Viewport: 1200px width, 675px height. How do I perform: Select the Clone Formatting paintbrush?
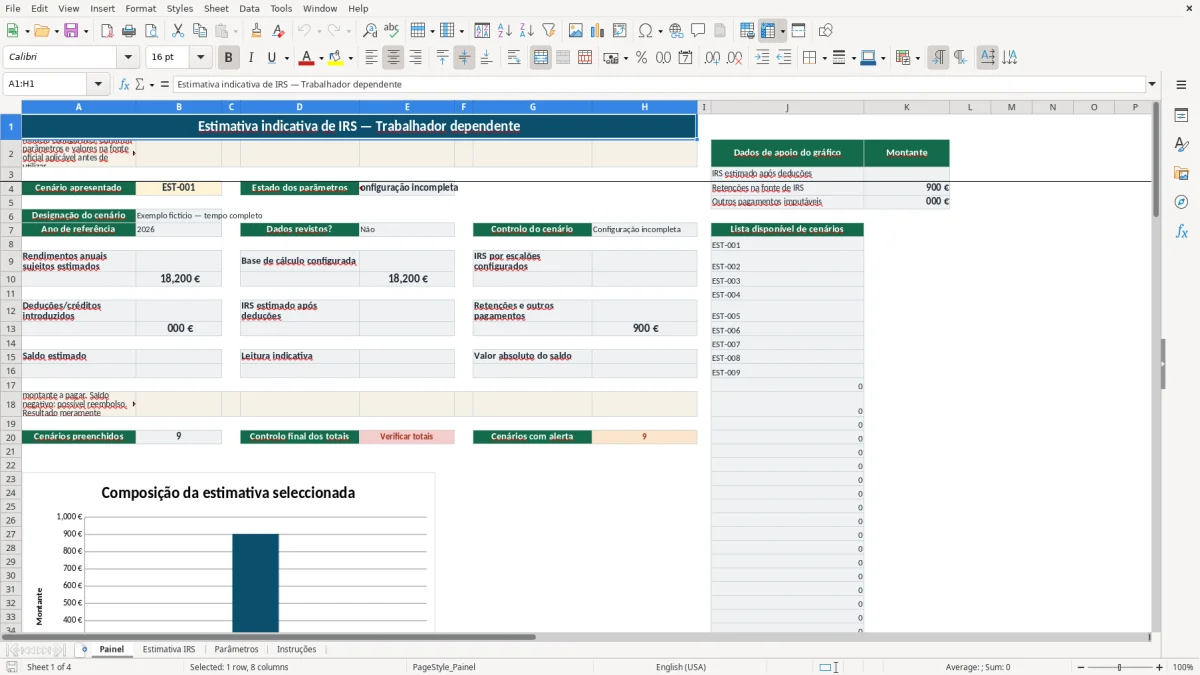point(256,31)
